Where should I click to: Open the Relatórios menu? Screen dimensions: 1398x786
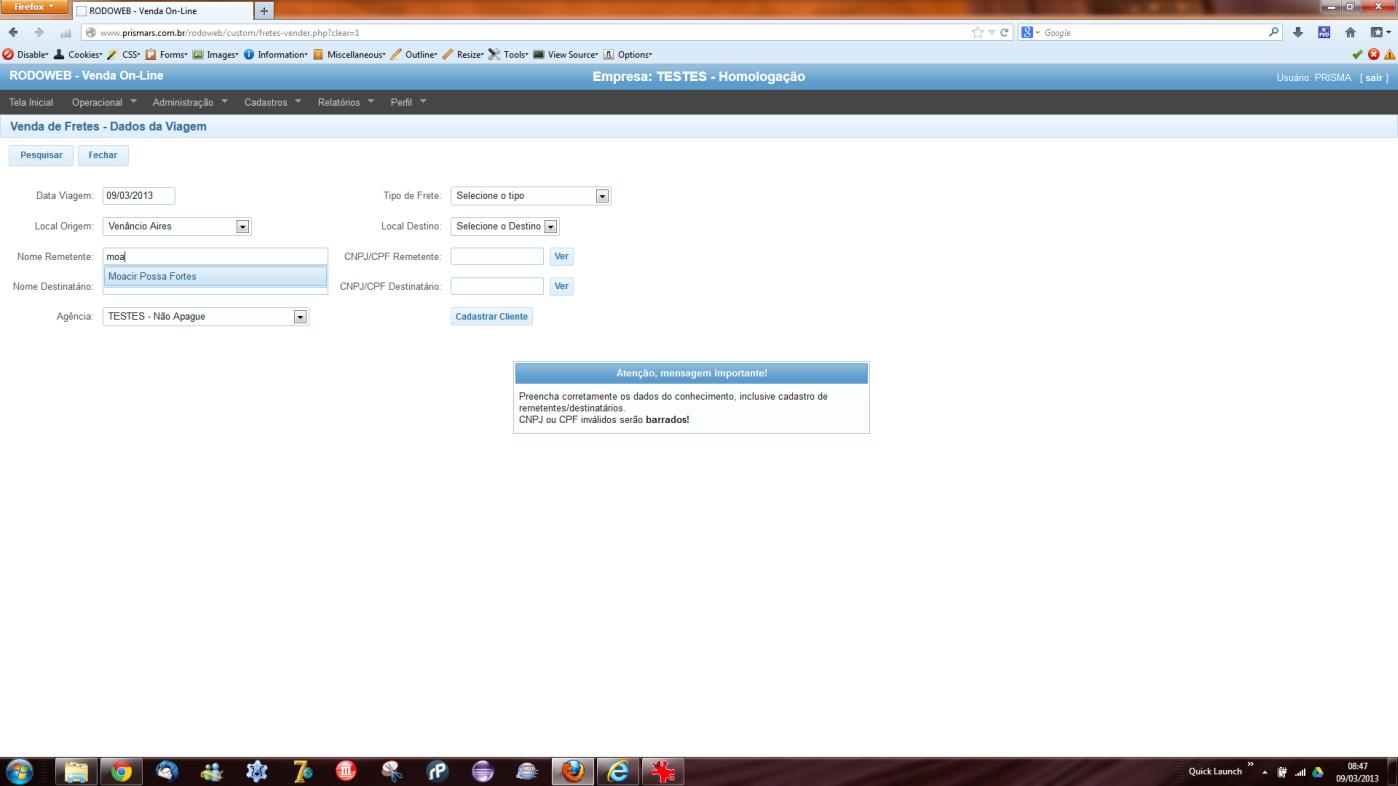tap(346, 102)
